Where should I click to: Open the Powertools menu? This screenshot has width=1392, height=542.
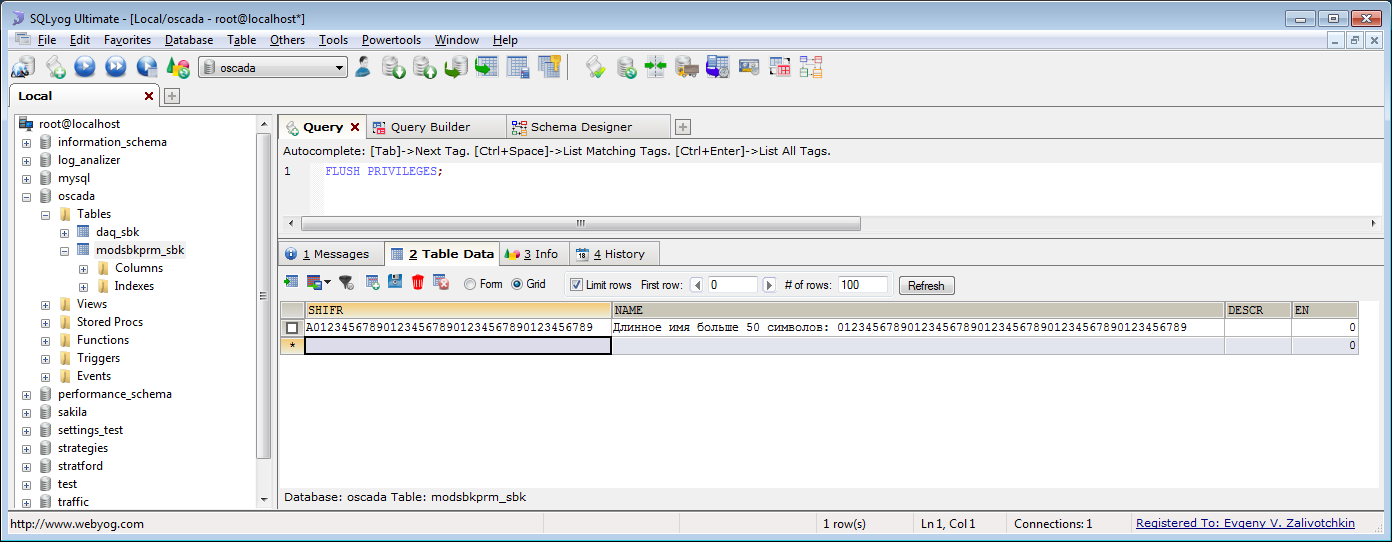(391, 40)
